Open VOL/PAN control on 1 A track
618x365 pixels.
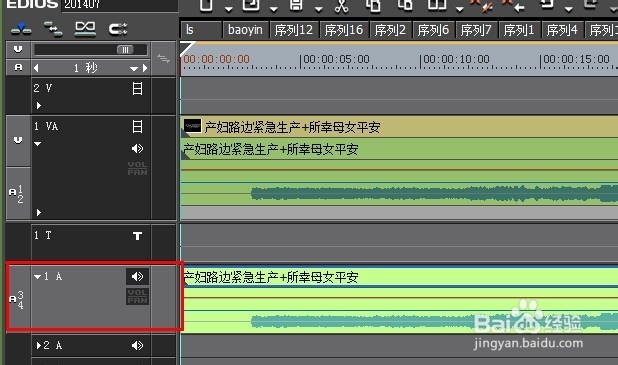click(x=138, y=296)
